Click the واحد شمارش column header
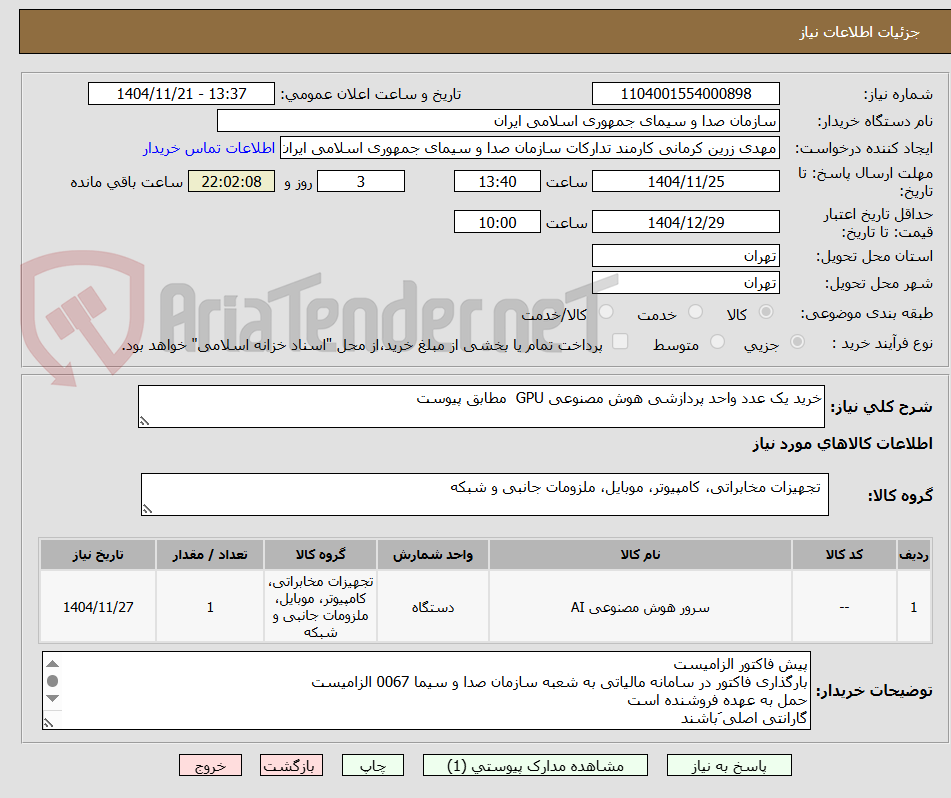The width and height of the screenshot is (951, 798). coord(432,554)
